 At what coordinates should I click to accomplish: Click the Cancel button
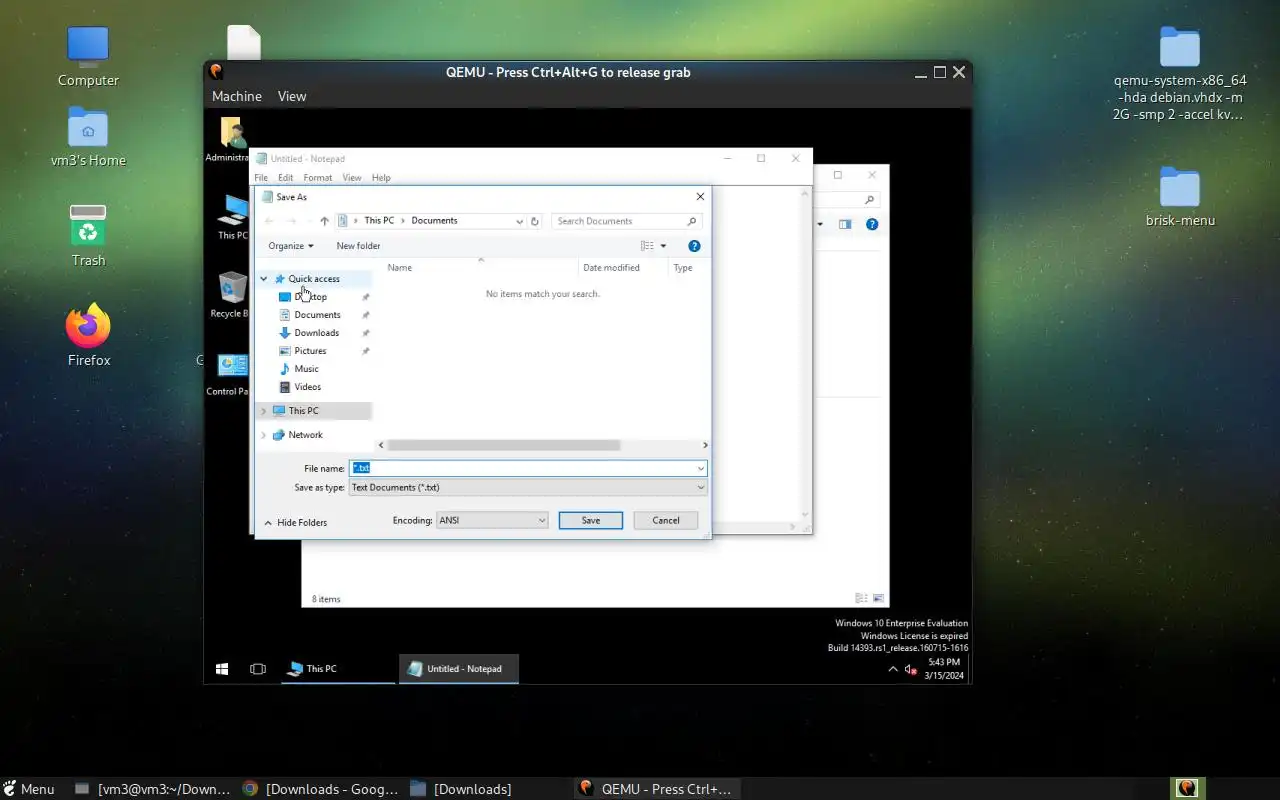pos(666,520)
